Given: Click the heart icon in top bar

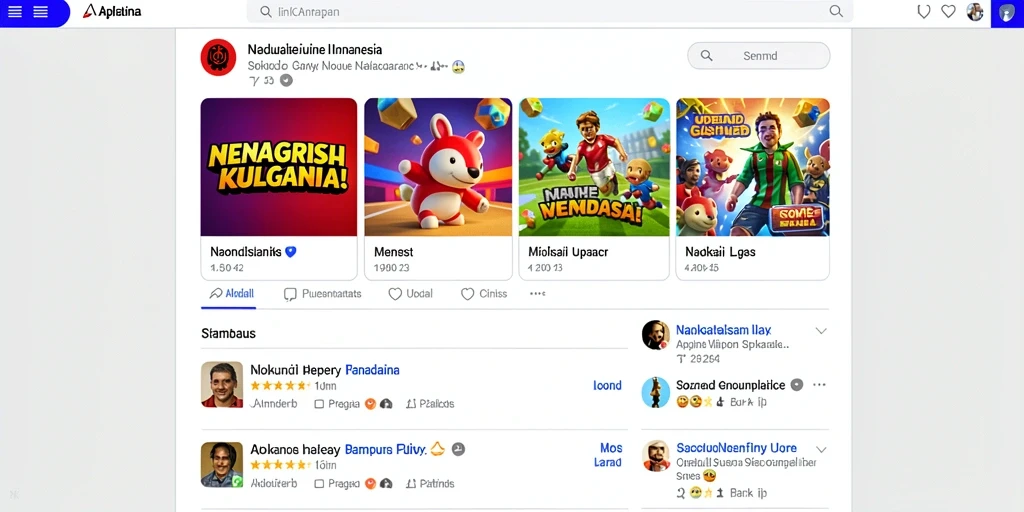Looking at the screenshot, I should point(948,12).
